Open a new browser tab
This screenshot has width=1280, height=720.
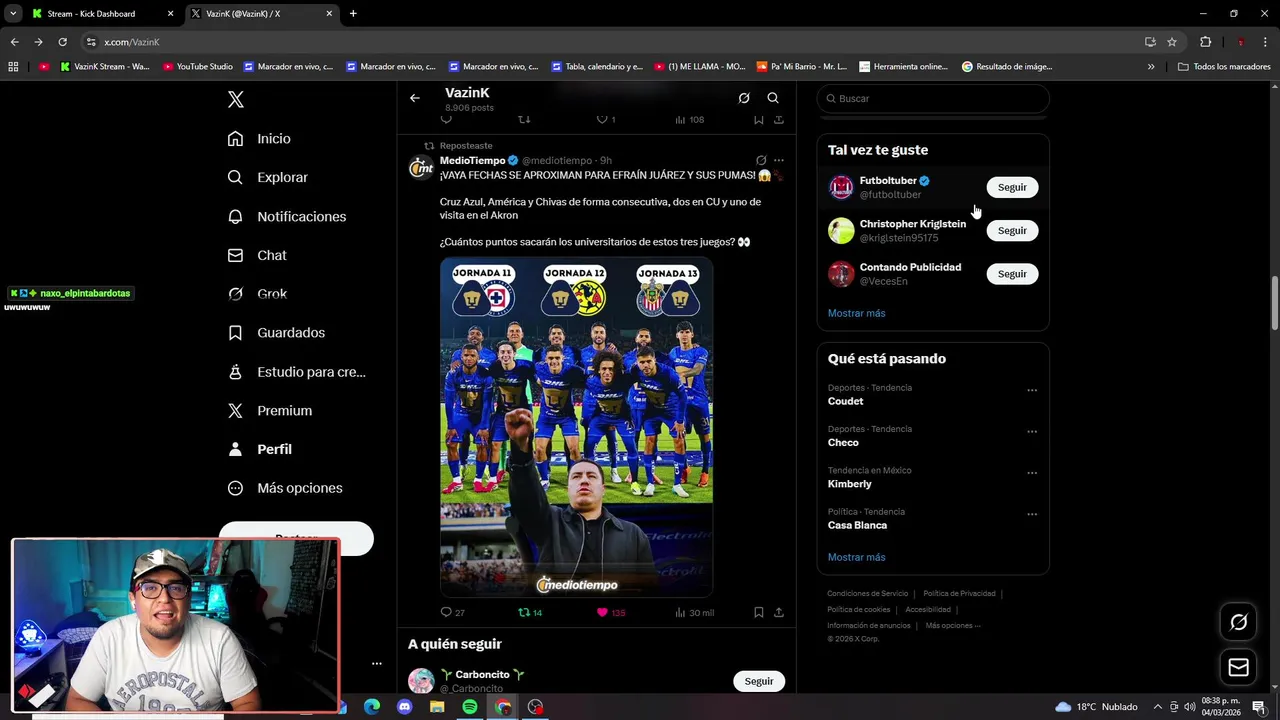353,14
